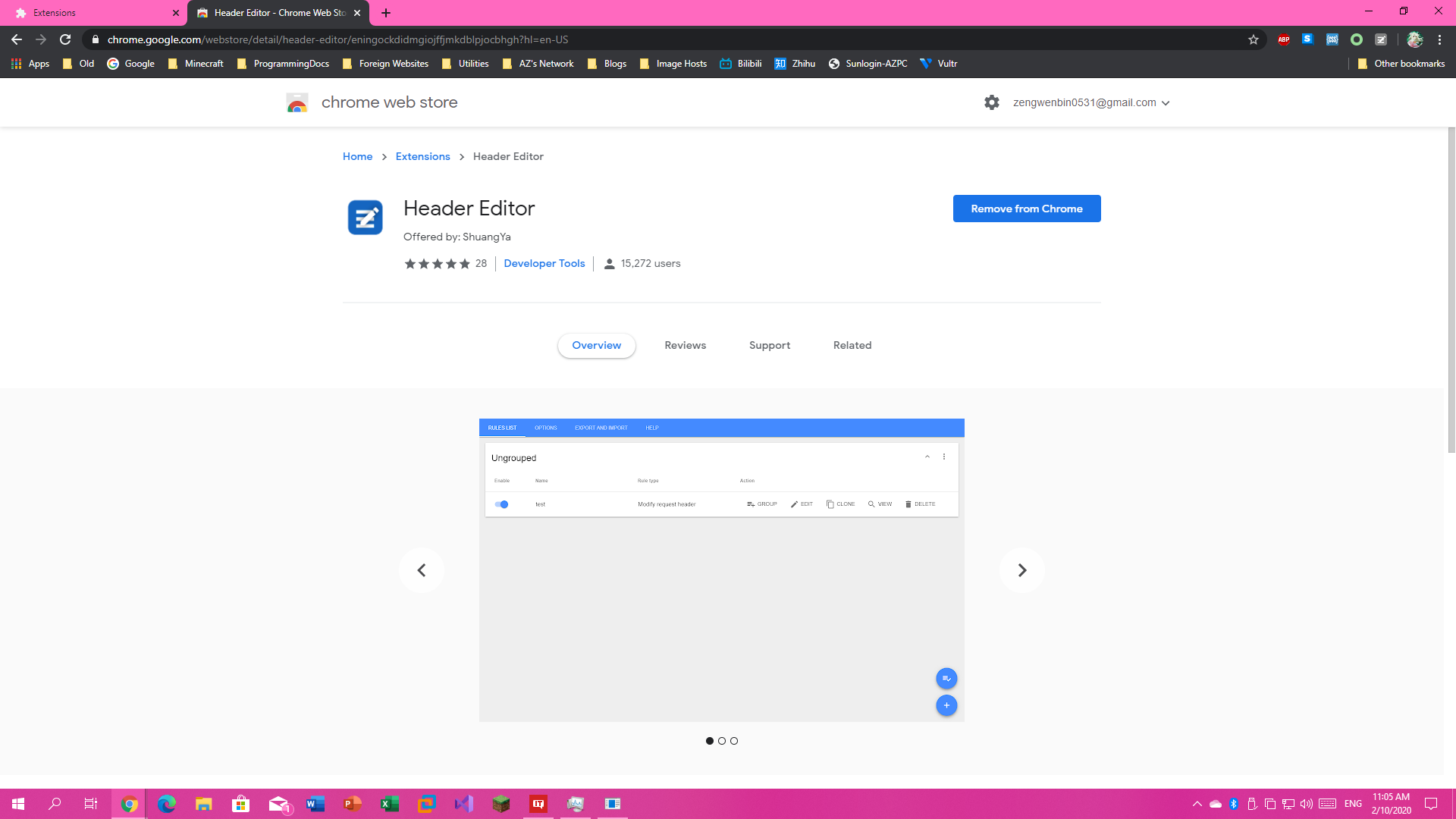Show previous screenshot with left arrow
The width and height of the screenshot is (1456, 819).
(x=422, y=570)
